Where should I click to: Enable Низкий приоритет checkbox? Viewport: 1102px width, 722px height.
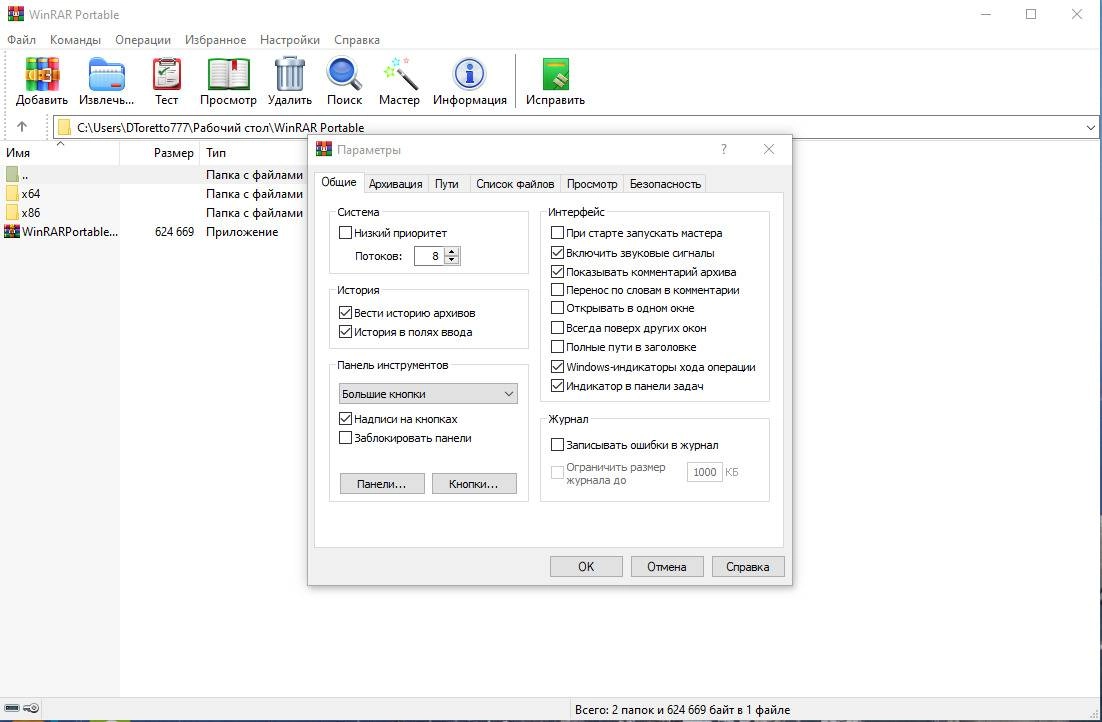coord(345,233)
